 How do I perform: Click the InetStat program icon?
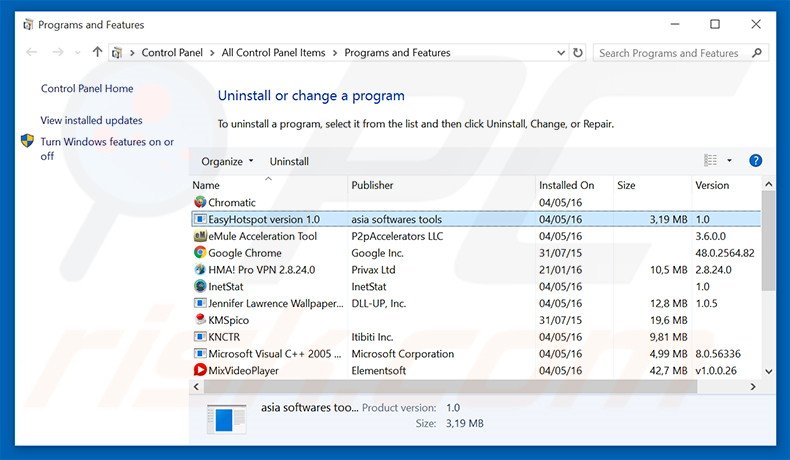tap(200, 286)
